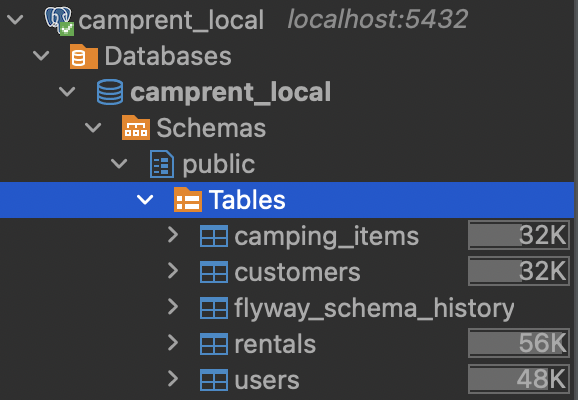Collapse the Databases node chevron

click(41, 56)
